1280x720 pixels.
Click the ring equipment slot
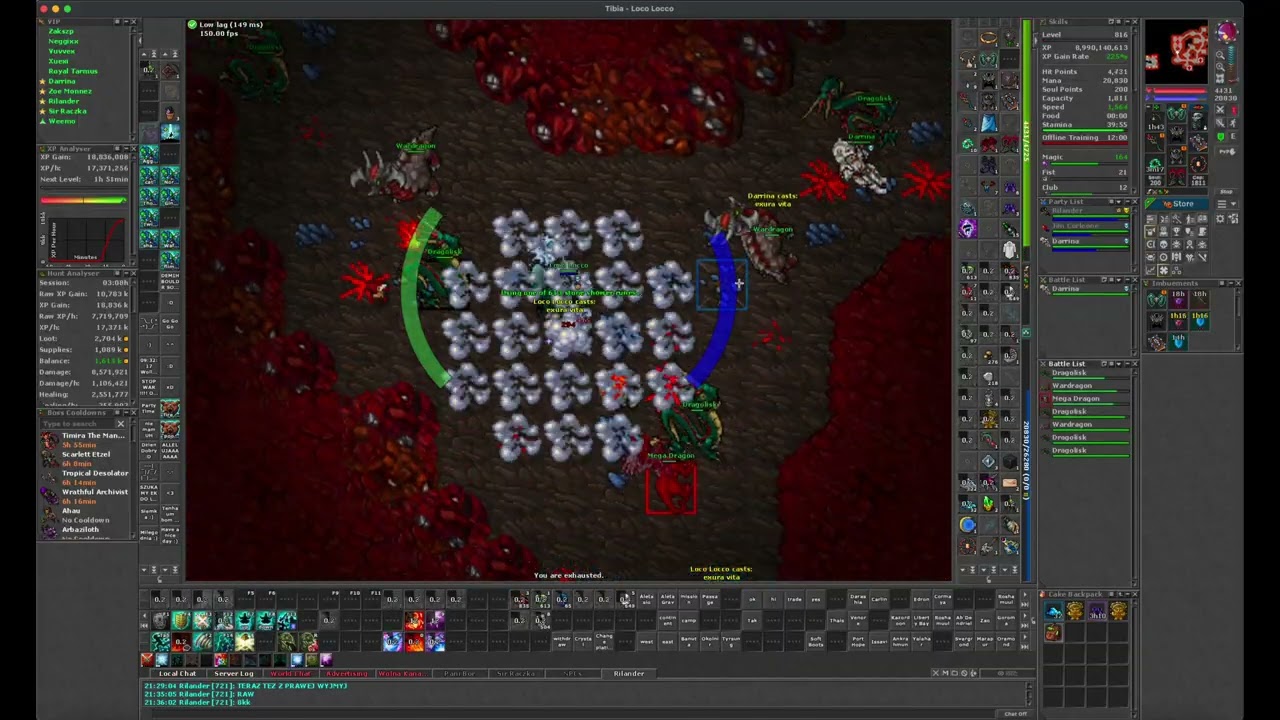(1156, 163)
